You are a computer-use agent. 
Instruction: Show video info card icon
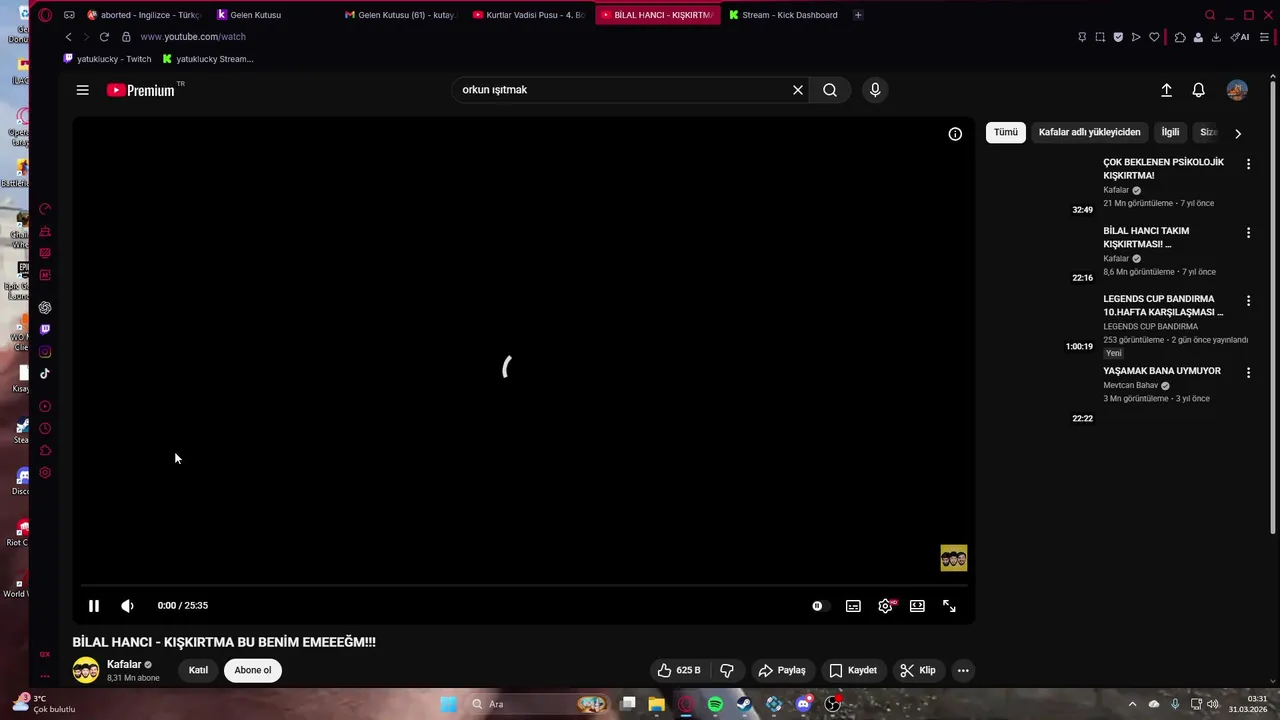point(955,134)
